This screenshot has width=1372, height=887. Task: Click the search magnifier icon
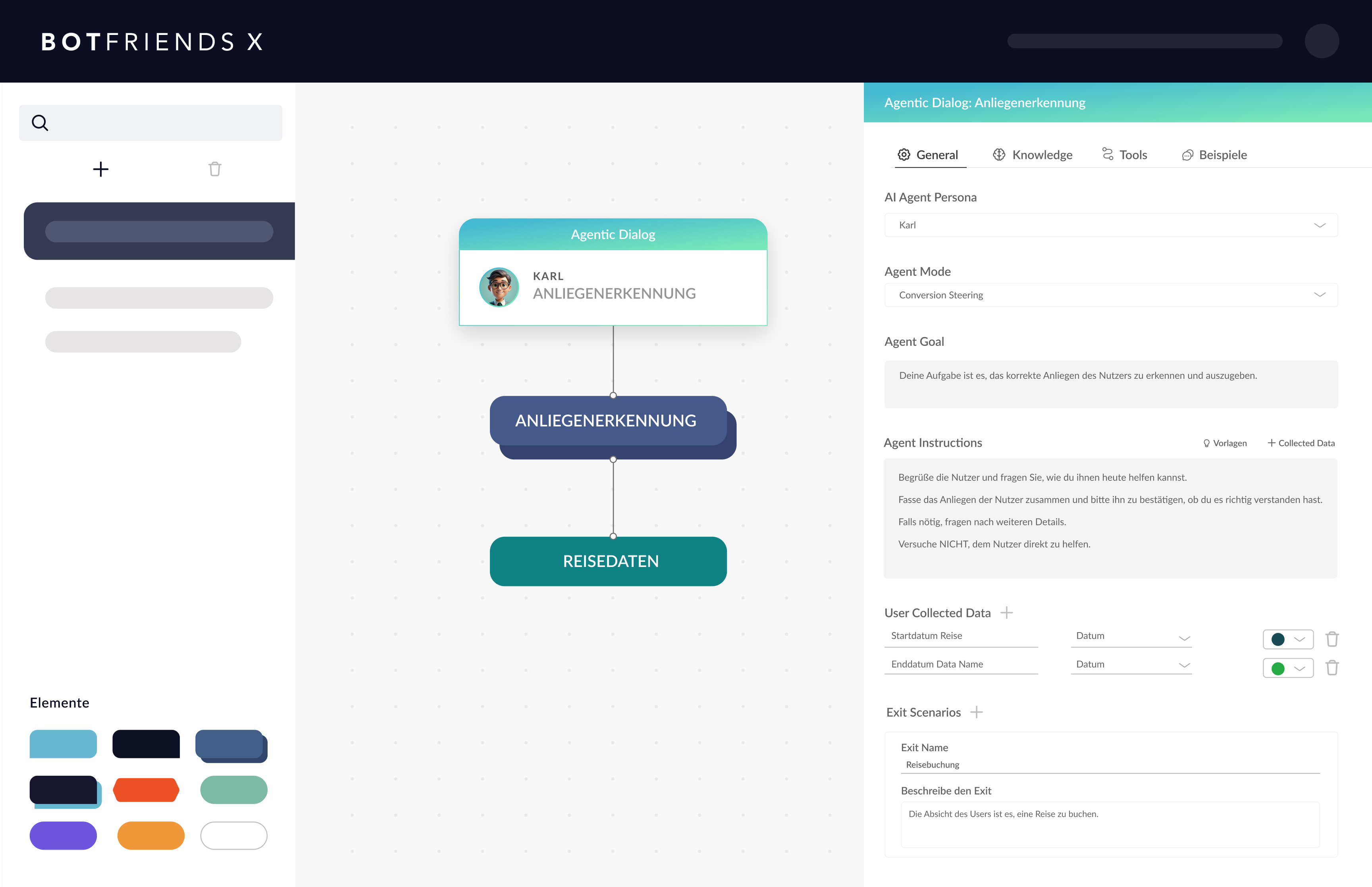[40, 123]
